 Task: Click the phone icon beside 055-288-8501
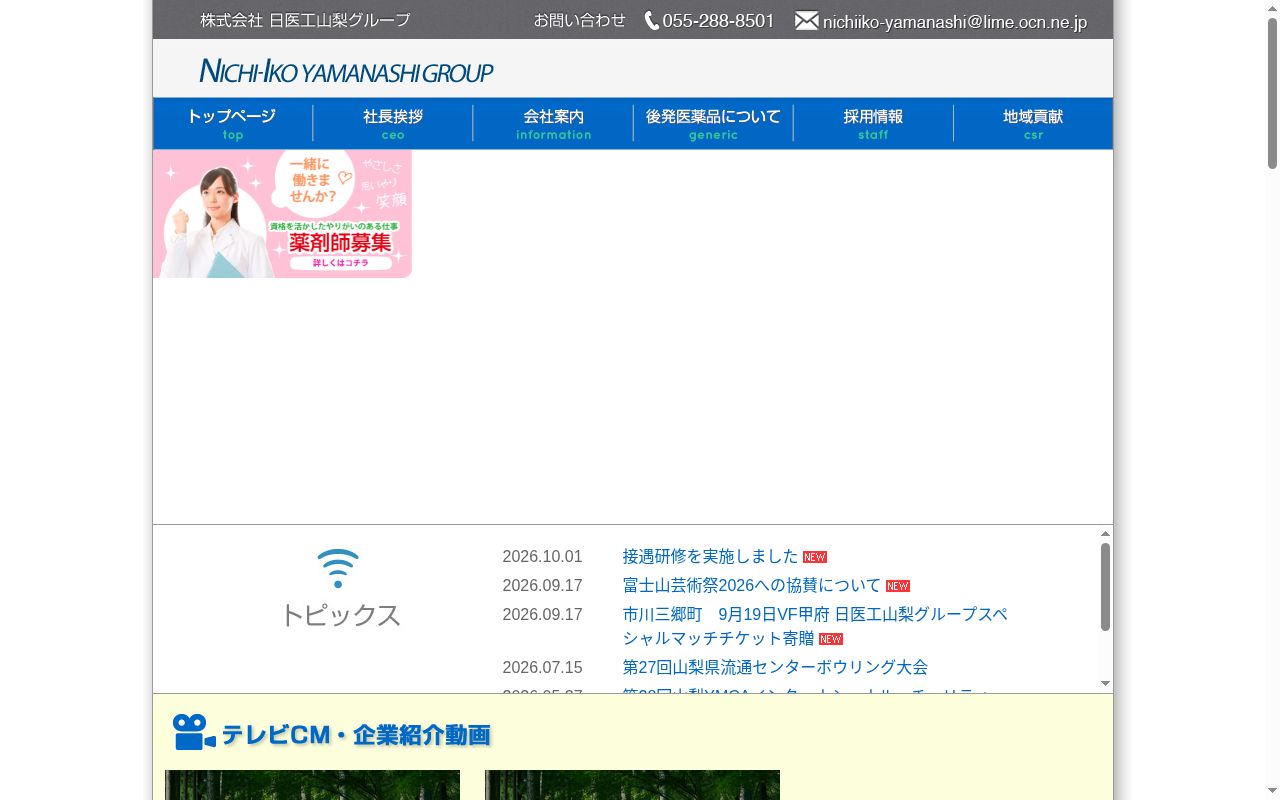click(652, 20)
